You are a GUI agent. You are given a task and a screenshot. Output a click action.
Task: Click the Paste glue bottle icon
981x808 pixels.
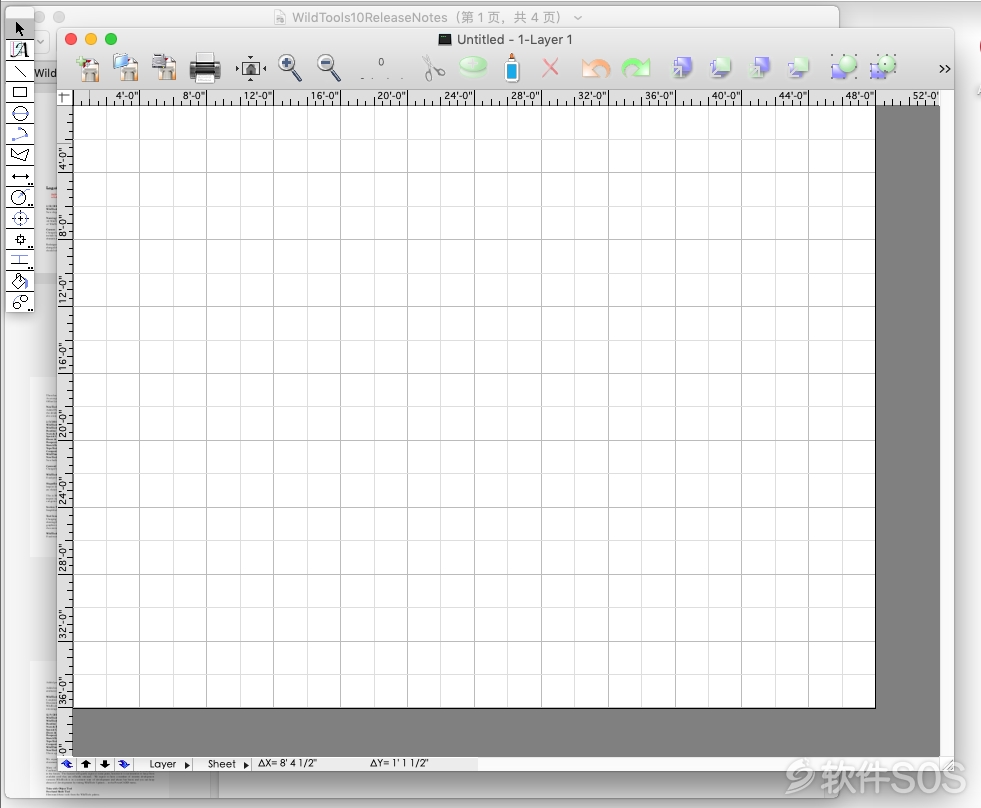pyautogui.click(x=512, y=68)
